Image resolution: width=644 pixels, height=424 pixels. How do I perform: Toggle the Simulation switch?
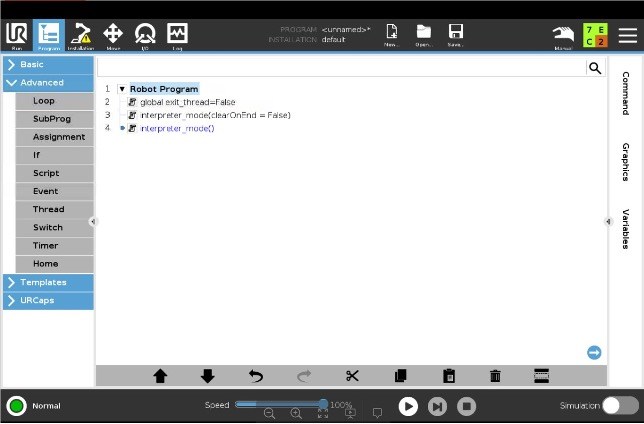tap(619, 406)
